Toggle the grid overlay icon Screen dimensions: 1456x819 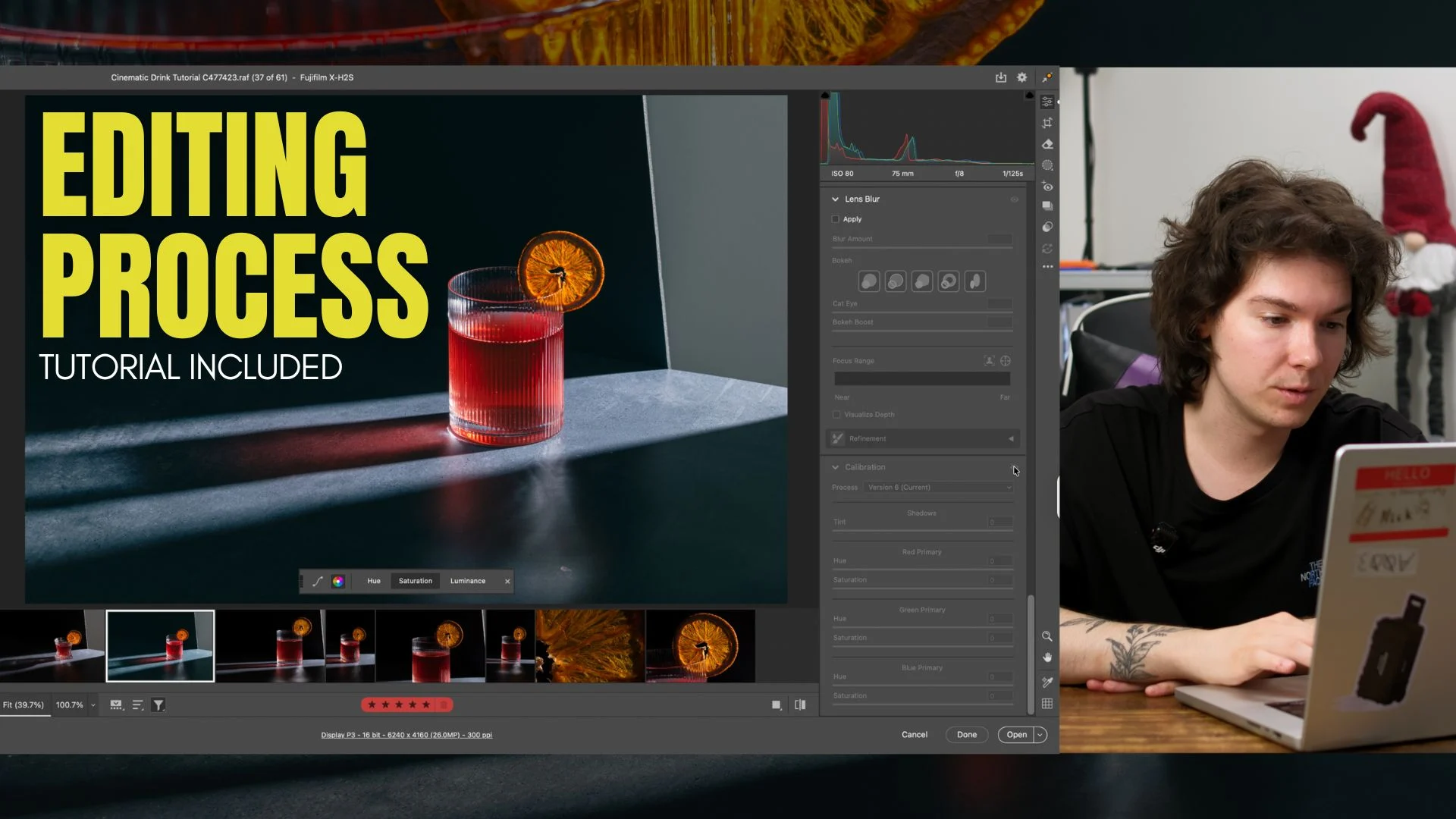[x=1047, y=704]
